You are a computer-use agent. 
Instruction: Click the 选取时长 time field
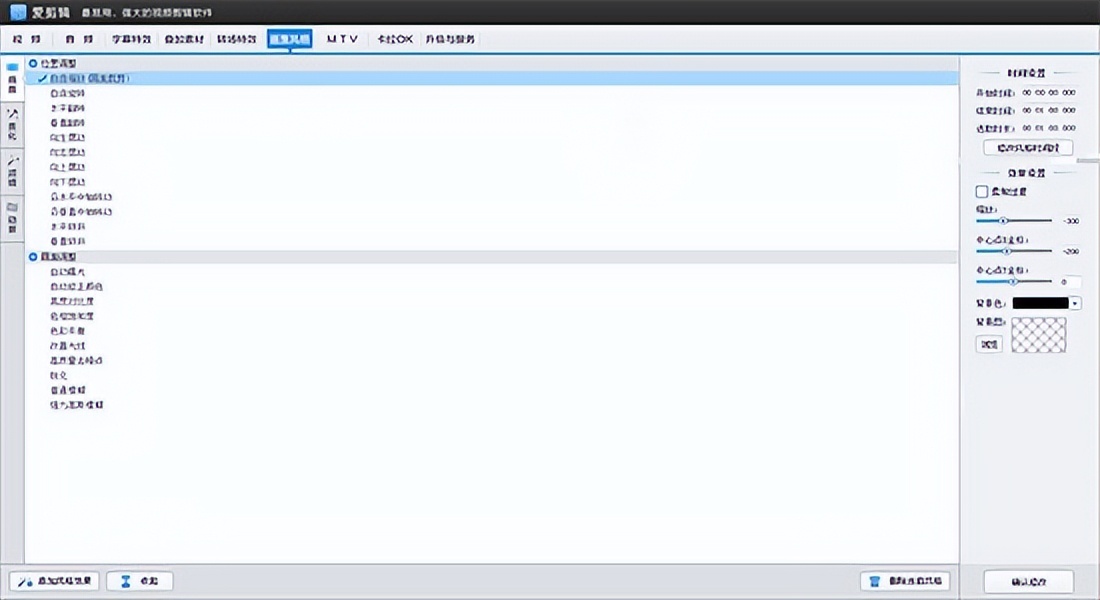pyautogui.click(x=1049, y=128)
